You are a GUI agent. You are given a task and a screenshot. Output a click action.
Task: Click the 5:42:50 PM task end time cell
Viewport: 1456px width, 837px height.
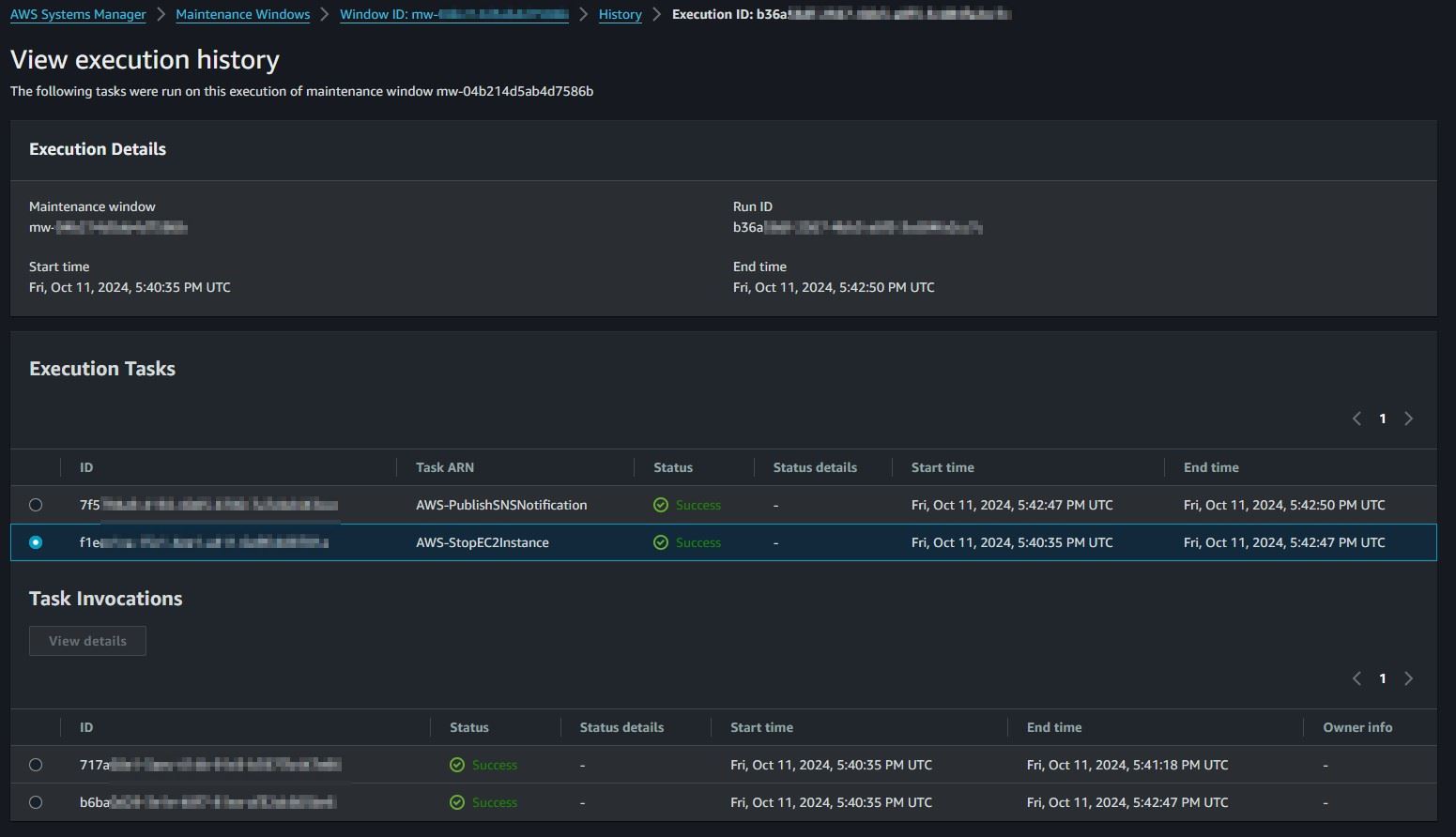(x=1284, y=505)
